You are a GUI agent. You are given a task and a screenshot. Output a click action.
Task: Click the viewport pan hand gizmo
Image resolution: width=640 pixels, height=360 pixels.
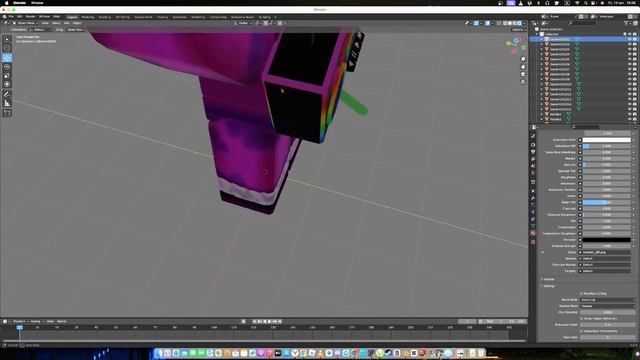pos(523,67)
